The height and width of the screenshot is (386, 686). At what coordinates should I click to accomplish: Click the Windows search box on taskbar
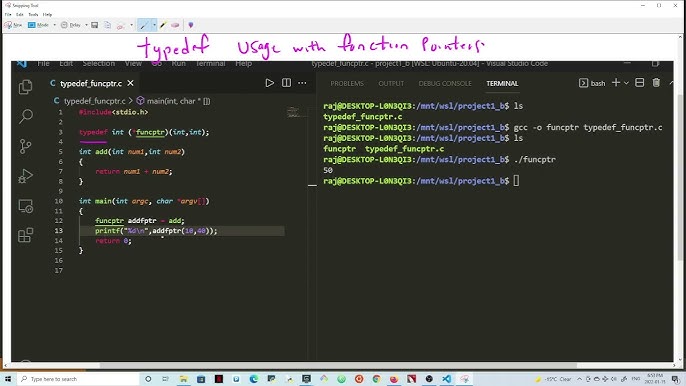[79, 379]
